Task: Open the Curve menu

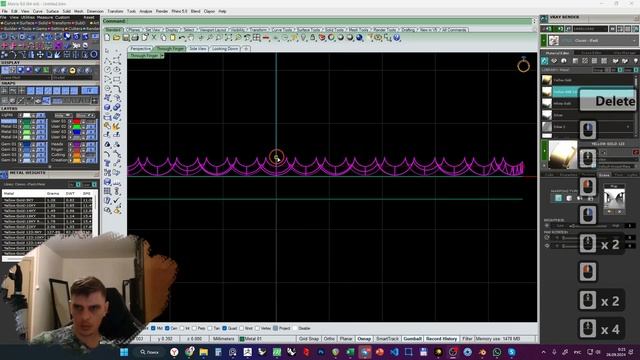Action: [x=38, y=11]
